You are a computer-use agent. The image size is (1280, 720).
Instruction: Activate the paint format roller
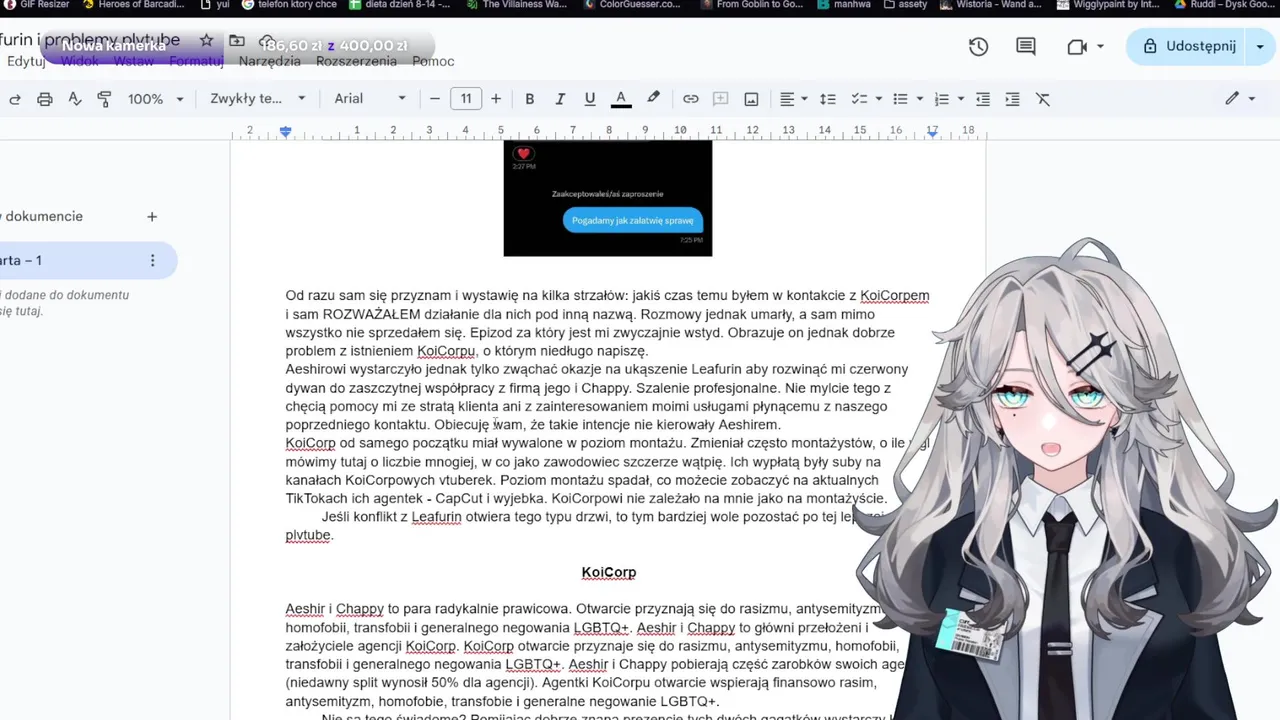104,99
